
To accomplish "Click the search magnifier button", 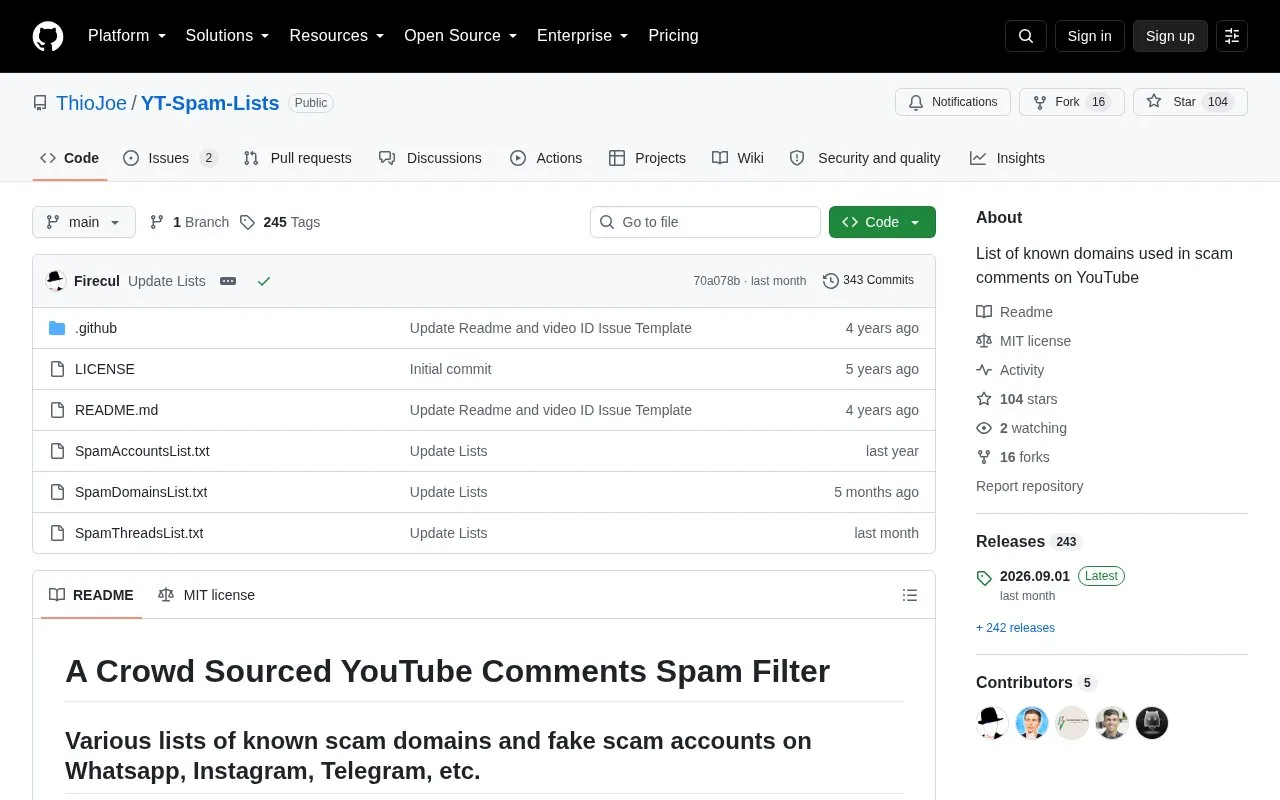I will point(1026,36).
